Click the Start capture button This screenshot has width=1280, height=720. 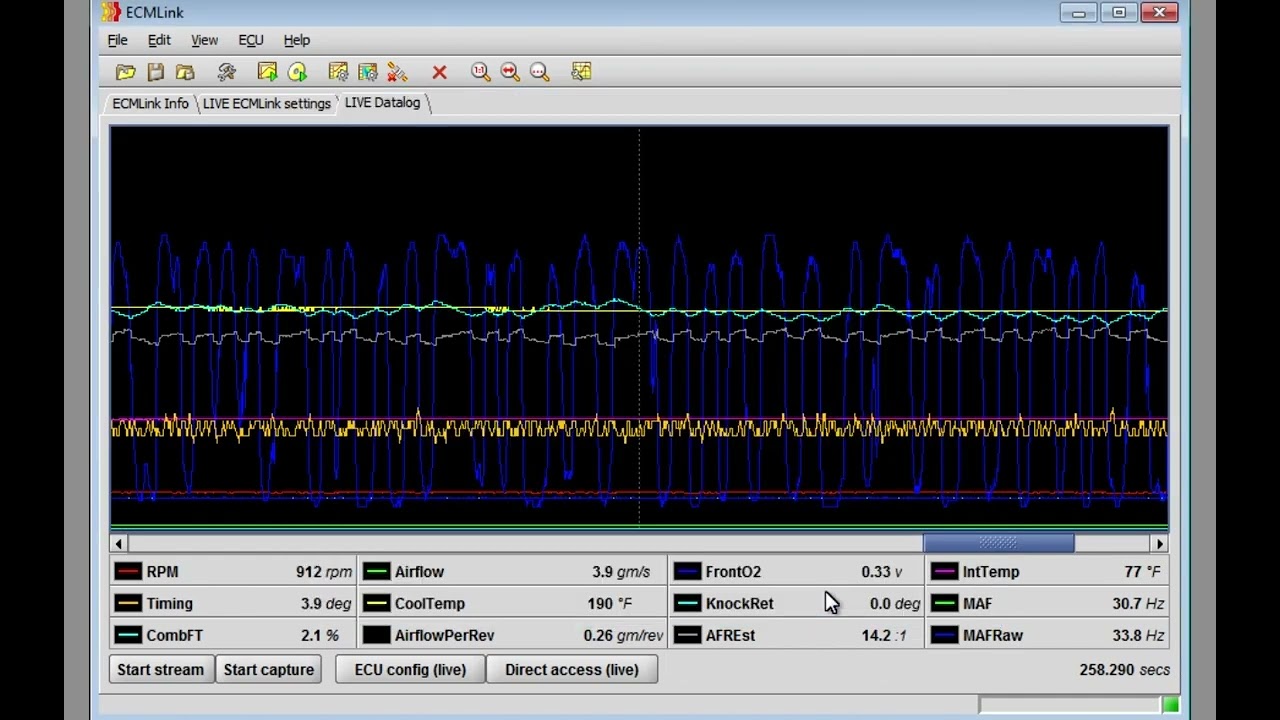click(269, 669)
